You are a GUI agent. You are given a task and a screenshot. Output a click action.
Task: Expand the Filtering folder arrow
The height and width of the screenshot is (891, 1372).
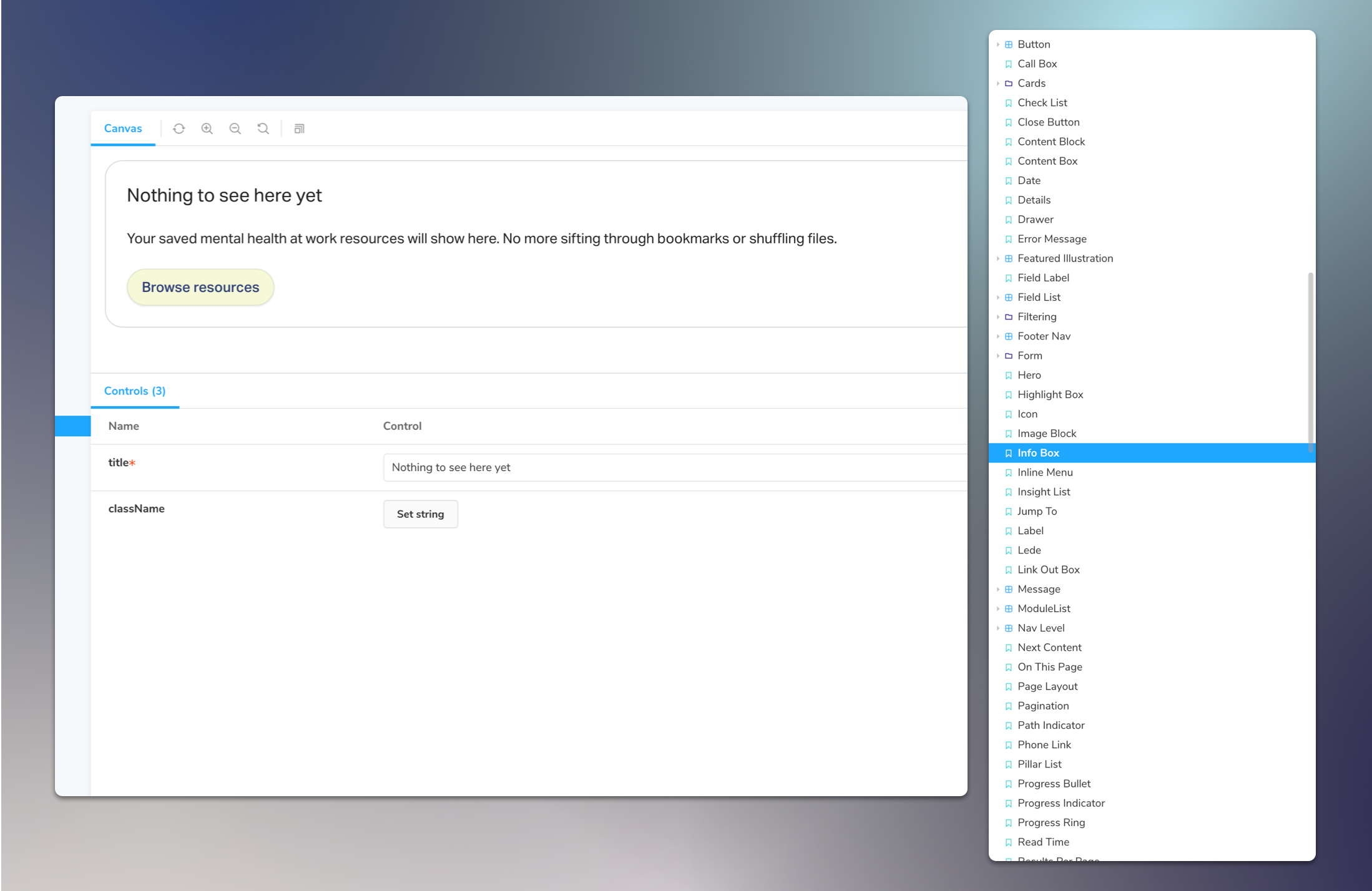click(x=998, y=317)
